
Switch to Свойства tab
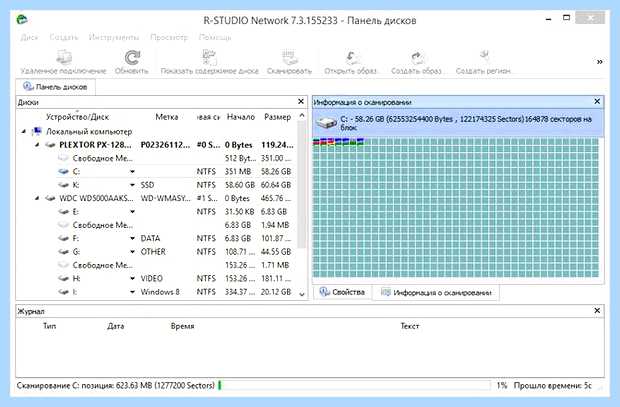342,292
